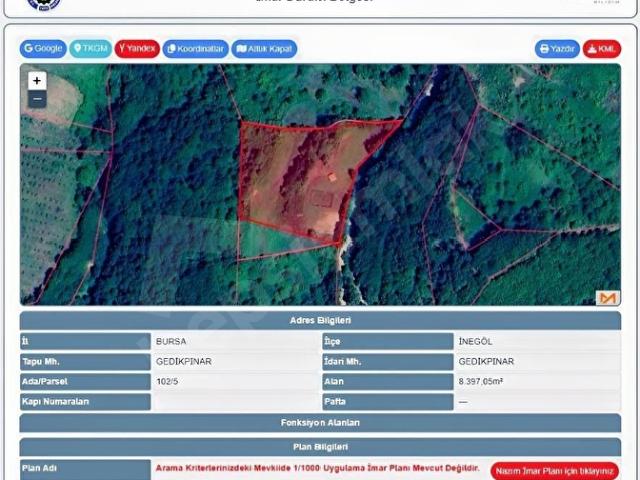
Task: Open Nazım İmar Planı için tıklayınız link
Action: [555, 471]
